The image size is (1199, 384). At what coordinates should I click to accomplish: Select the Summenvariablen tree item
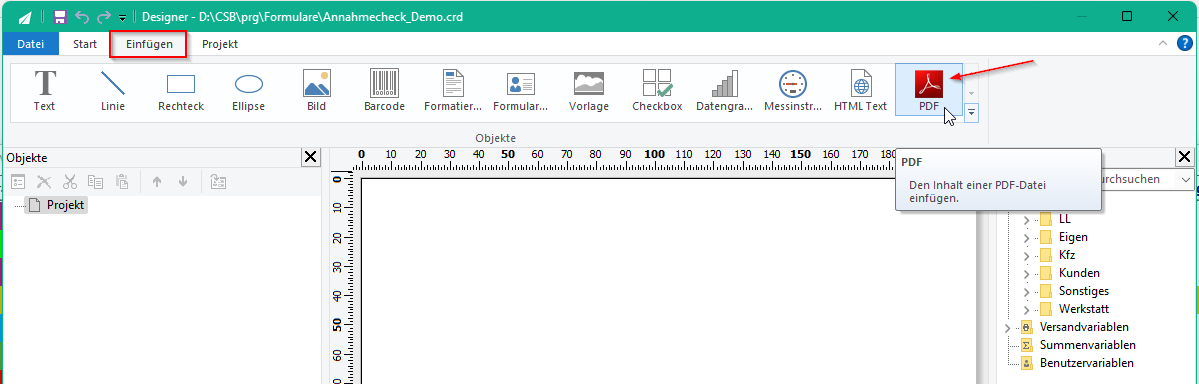tap(1087, 345)
